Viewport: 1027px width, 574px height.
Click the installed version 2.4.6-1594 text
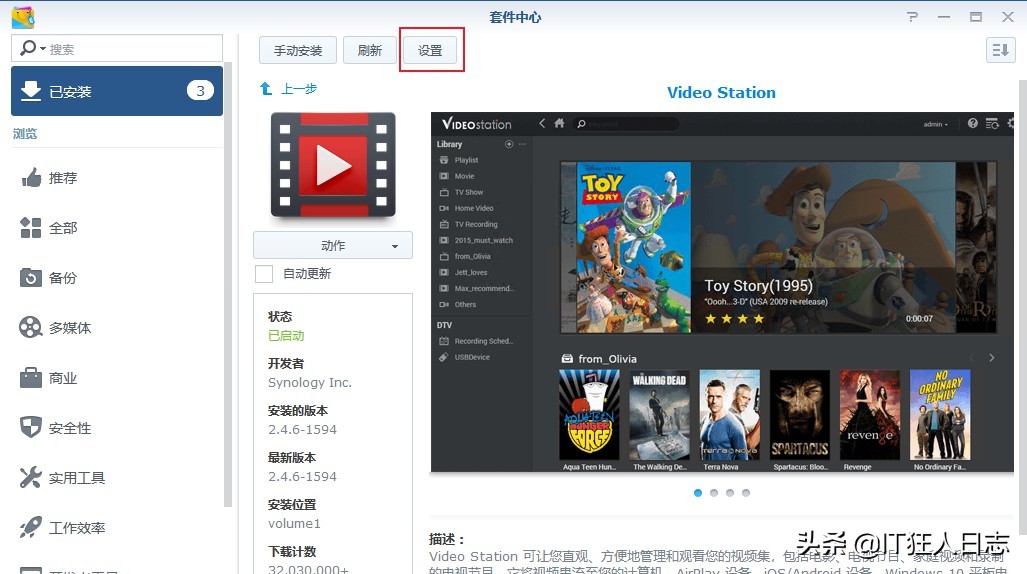point(302,430)
